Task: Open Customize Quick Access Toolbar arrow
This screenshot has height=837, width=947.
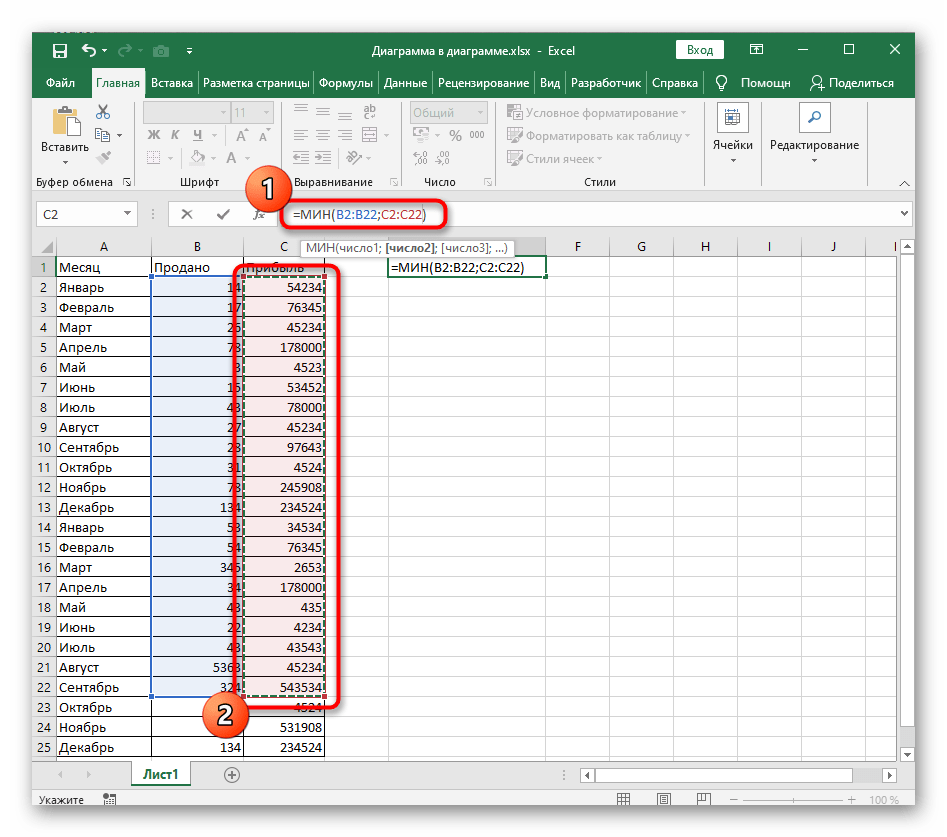Action: 190,51
